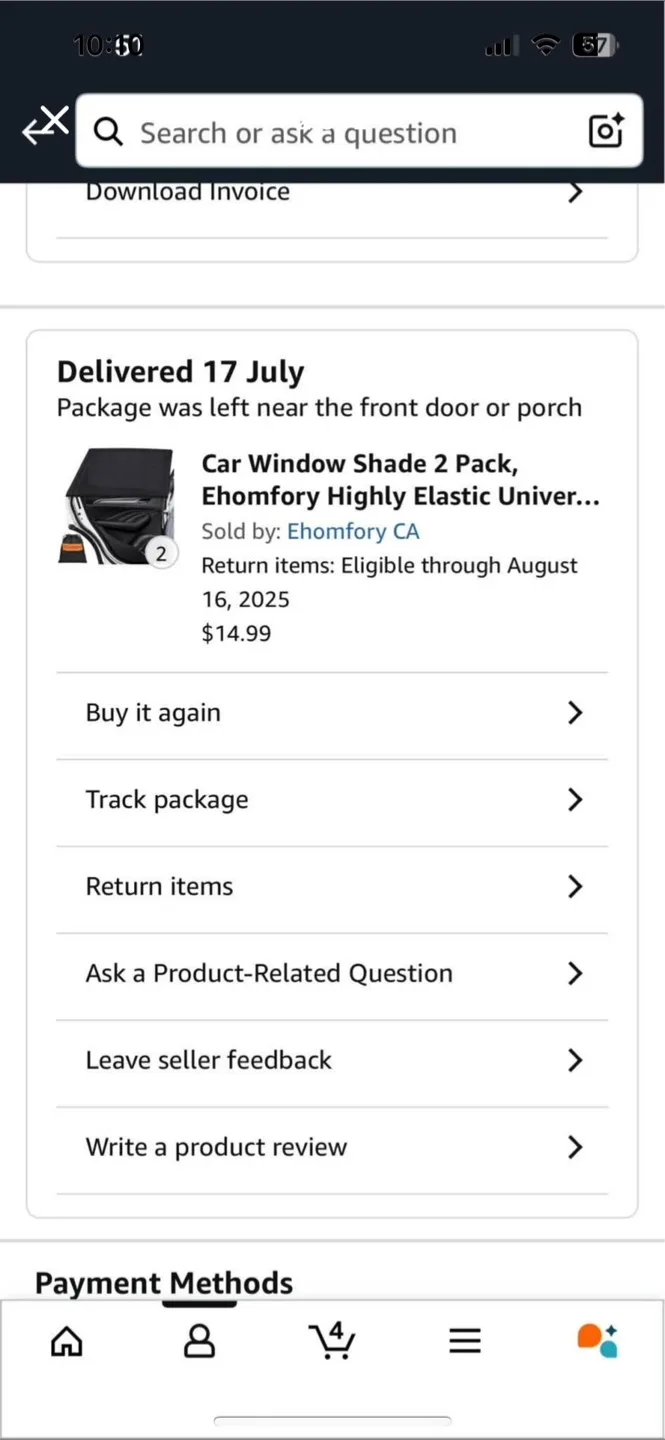Open the Car Window Shade product title
This screenshot has width=665, height=1440.
point(400,480)
